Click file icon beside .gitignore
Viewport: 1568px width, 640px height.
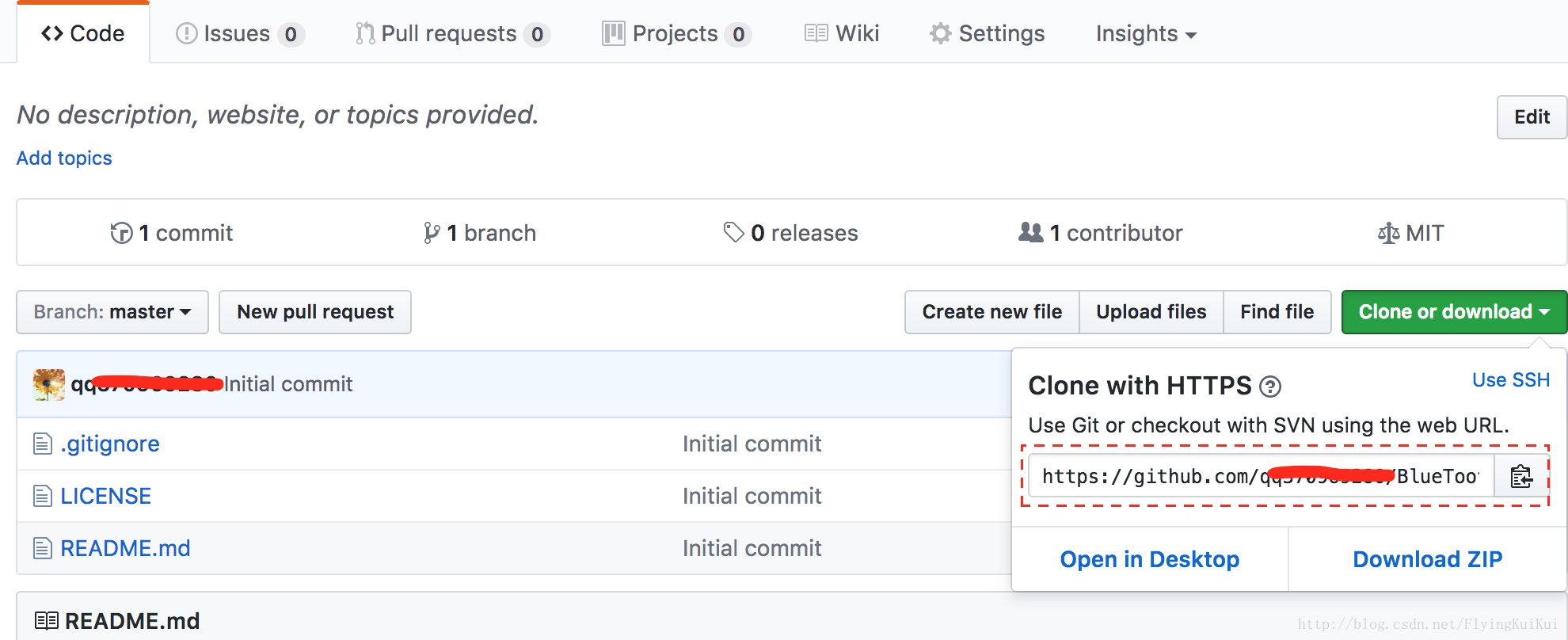tap(43, 444)
